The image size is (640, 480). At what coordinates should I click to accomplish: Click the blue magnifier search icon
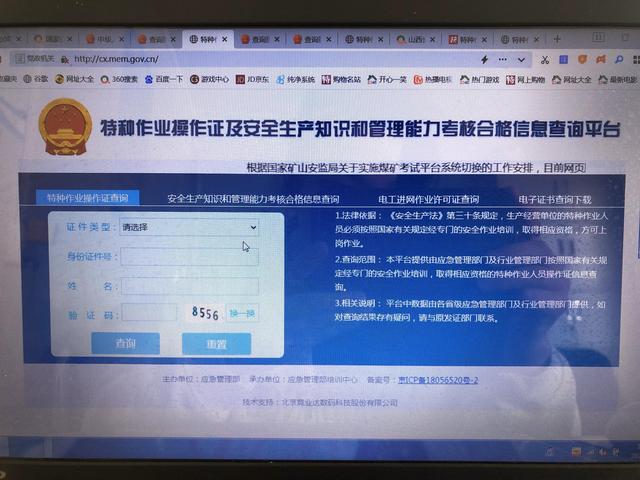coord(619,60)
